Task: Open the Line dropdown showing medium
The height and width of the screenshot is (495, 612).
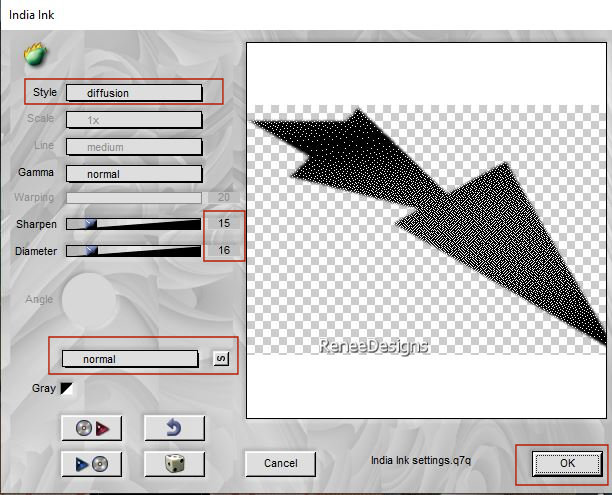Action: (x=134, y=147)
